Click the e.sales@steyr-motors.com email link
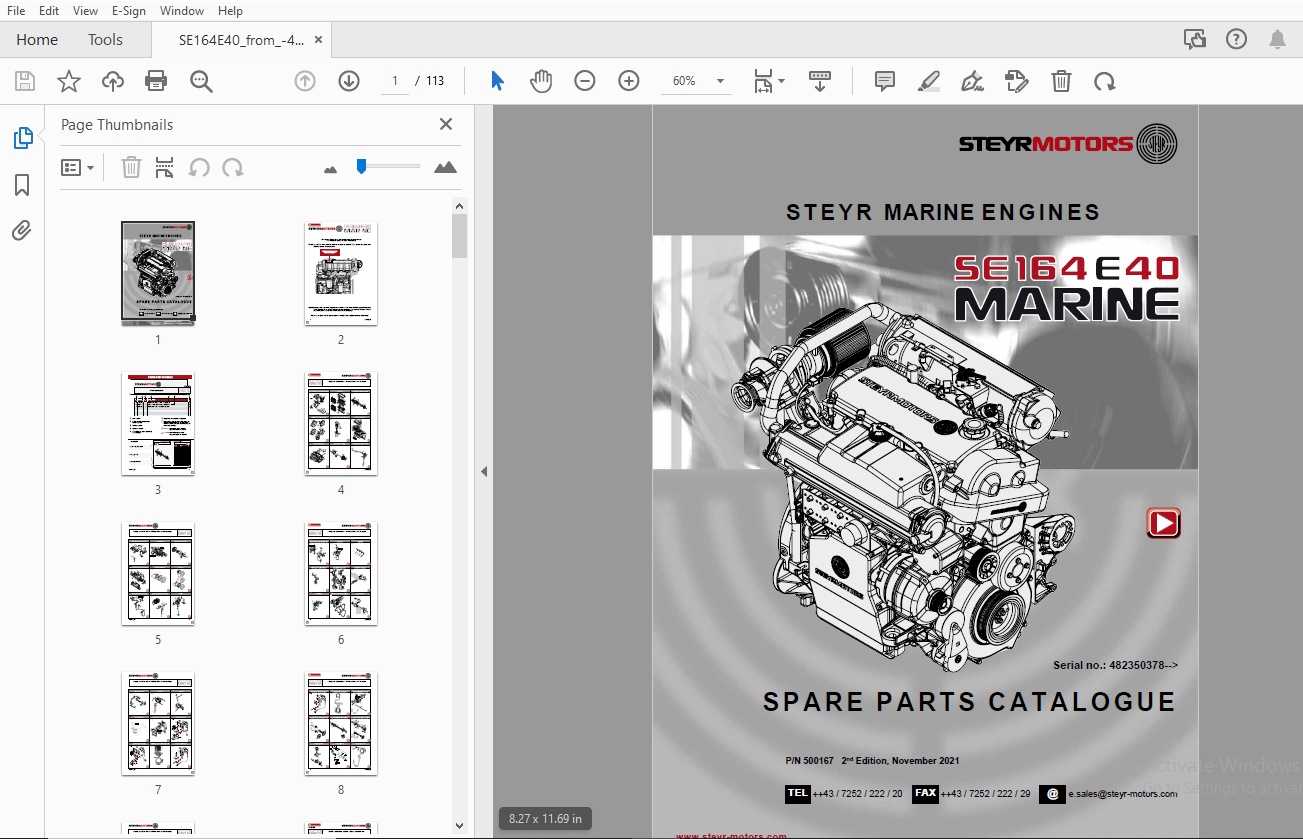 (1122, 794)
